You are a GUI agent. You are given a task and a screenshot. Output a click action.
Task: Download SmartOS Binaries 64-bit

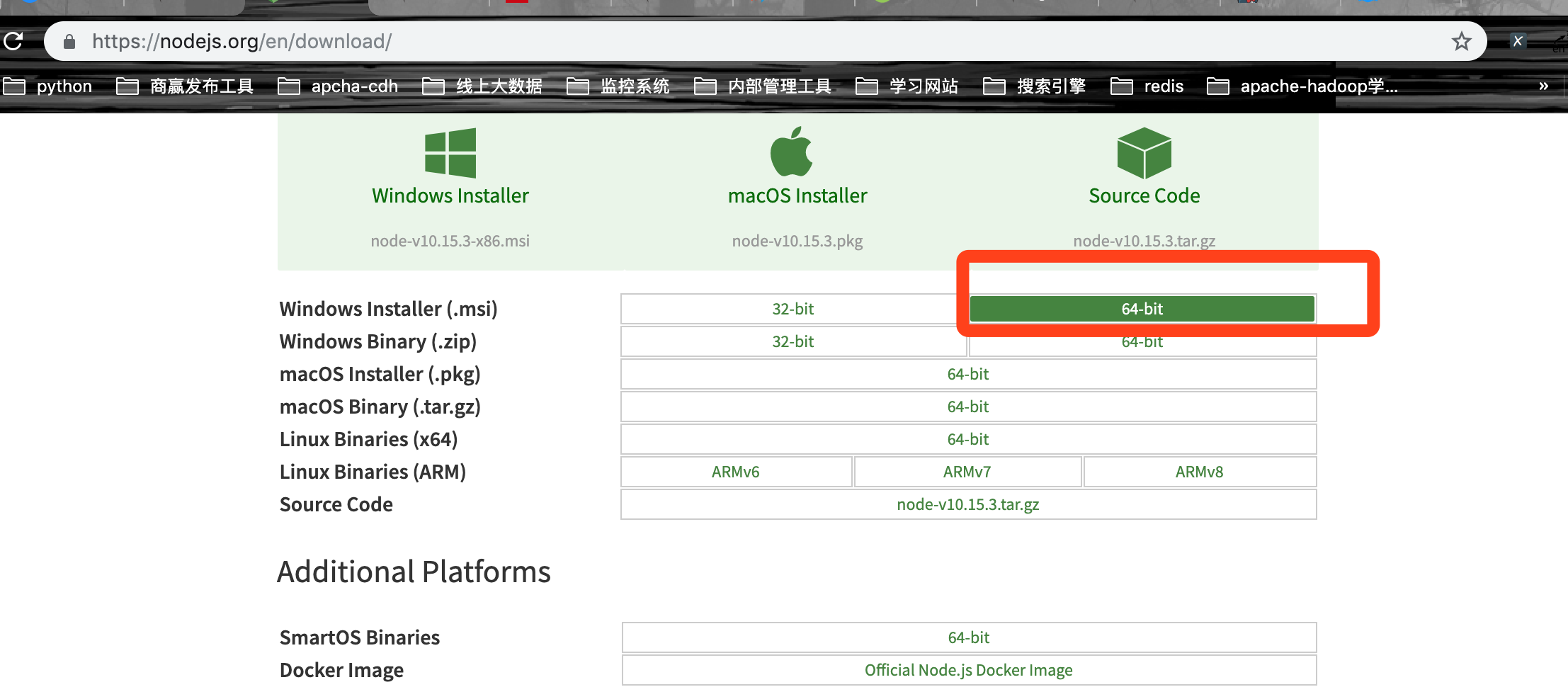969,637
